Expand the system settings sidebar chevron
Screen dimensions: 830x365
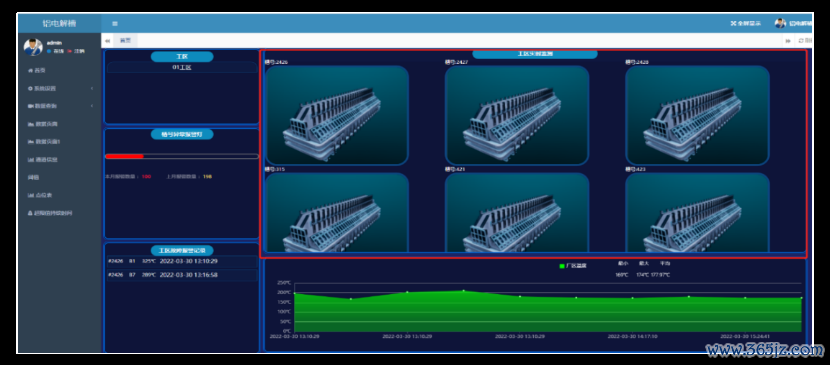[93, 88]
